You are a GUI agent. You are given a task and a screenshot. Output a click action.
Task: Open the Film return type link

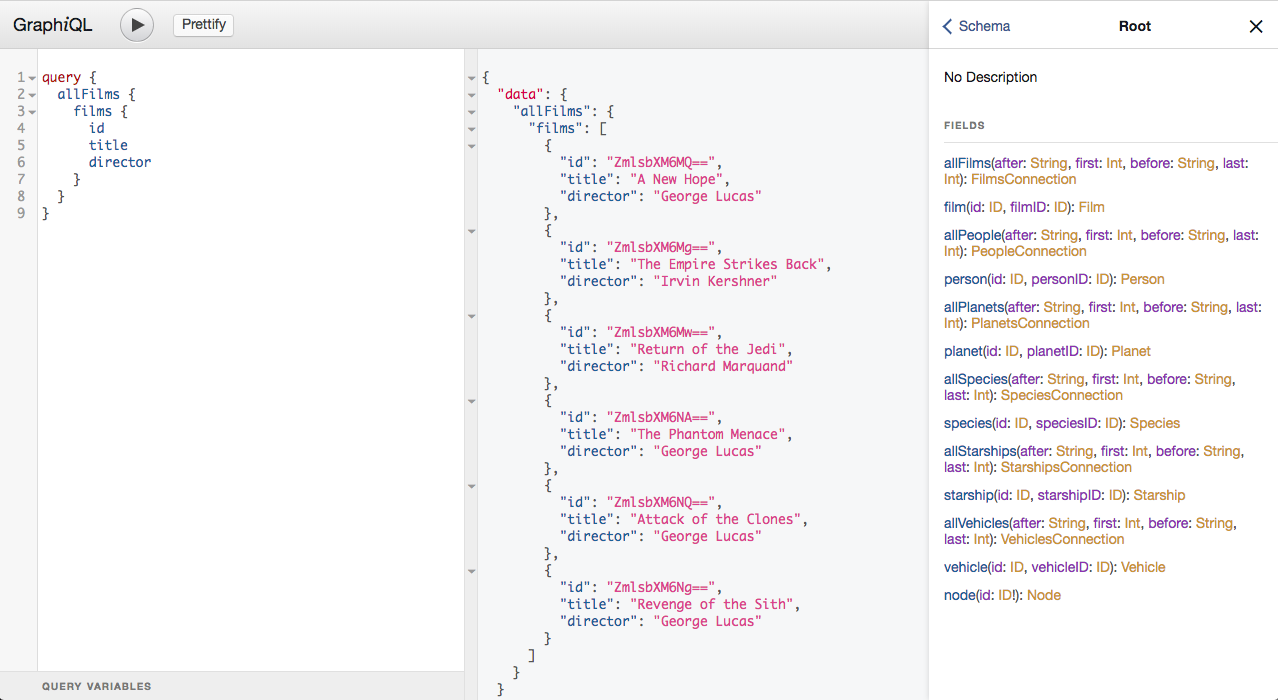[1091, 207]
